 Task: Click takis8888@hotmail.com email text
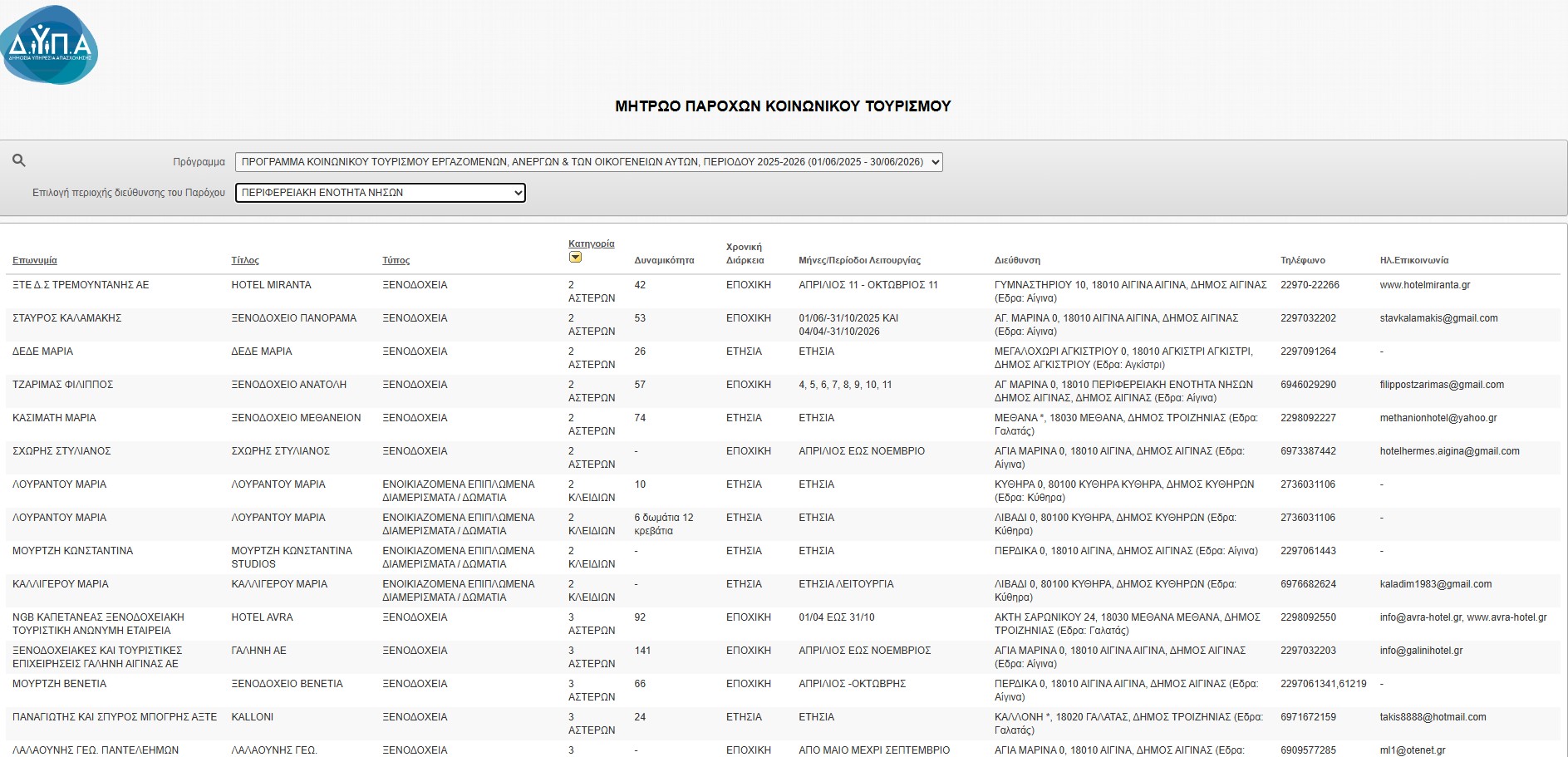click(x=1433, y=717)
